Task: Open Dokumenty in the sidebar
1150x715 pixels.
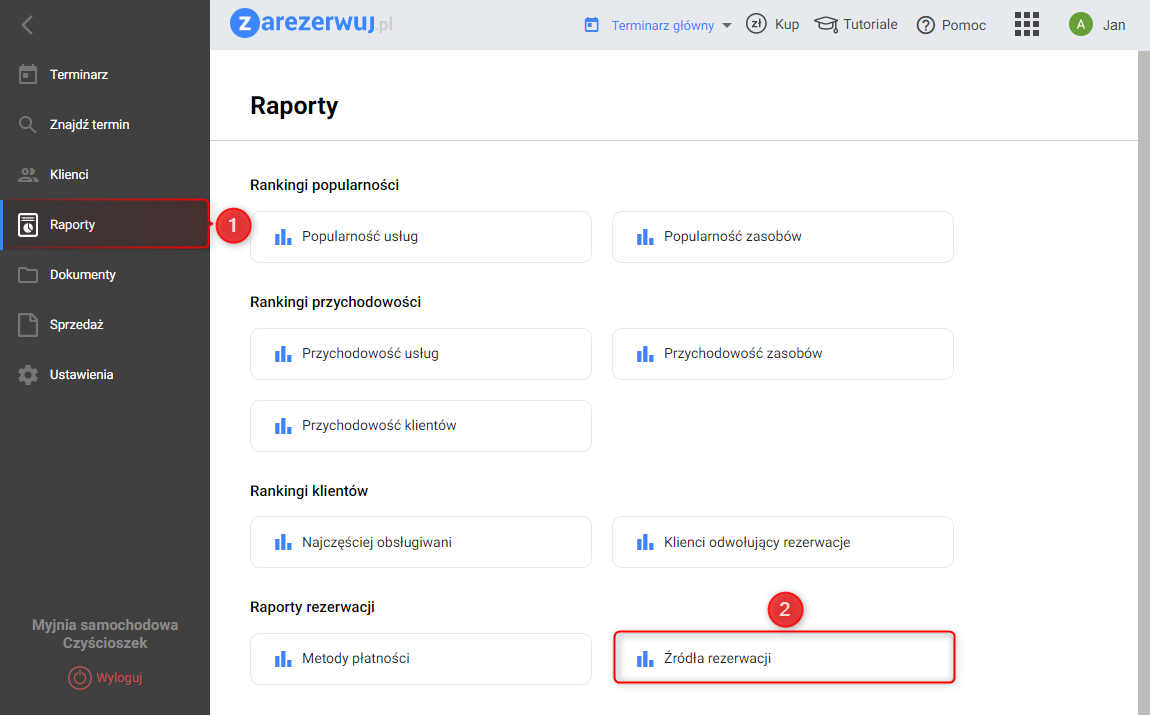Action: [x=105, y=274]
